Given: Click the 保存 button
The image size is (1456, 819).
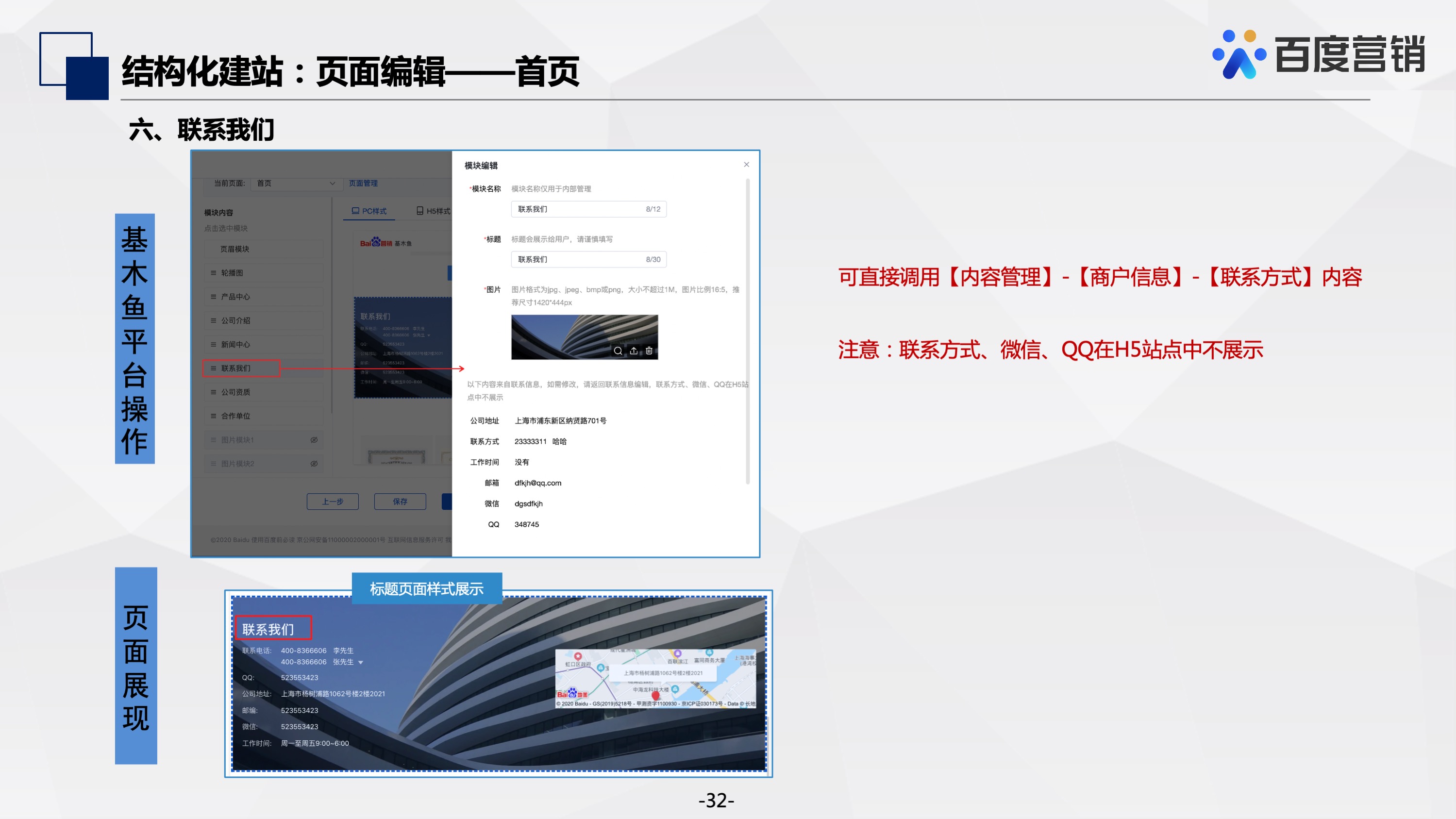Looking at the screenshot, I should tap(400, 501).
